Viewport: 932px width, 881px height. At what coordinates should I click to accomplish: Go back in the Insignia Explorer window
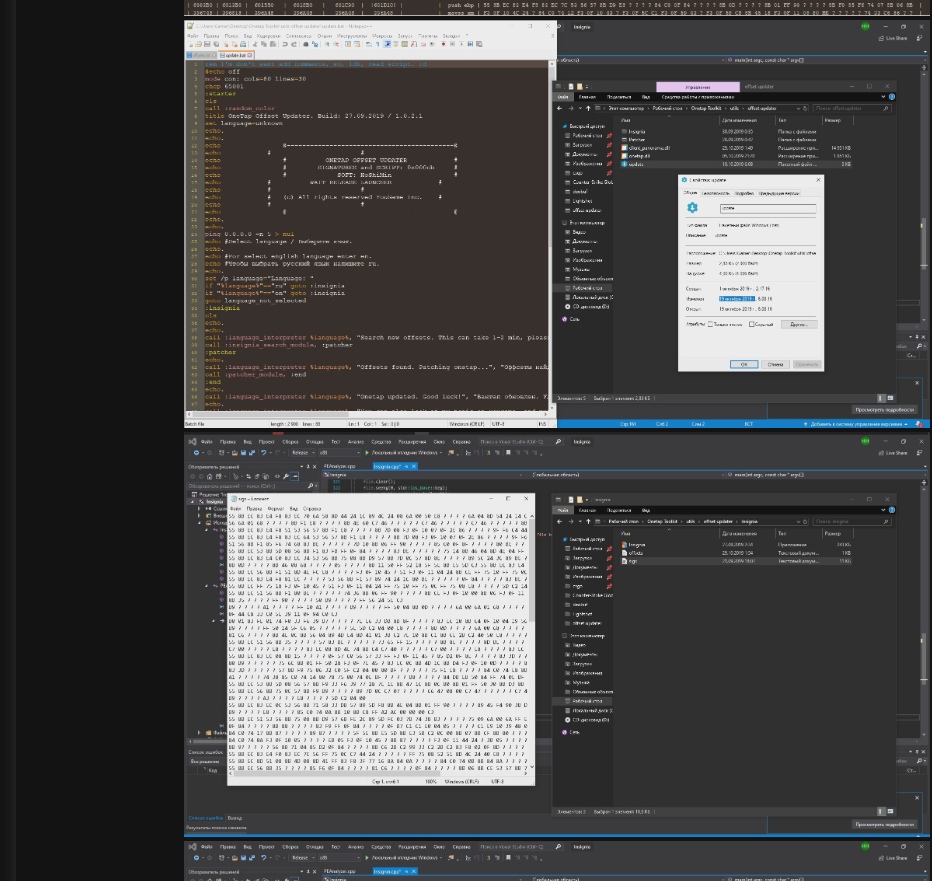tap(559, 521)
